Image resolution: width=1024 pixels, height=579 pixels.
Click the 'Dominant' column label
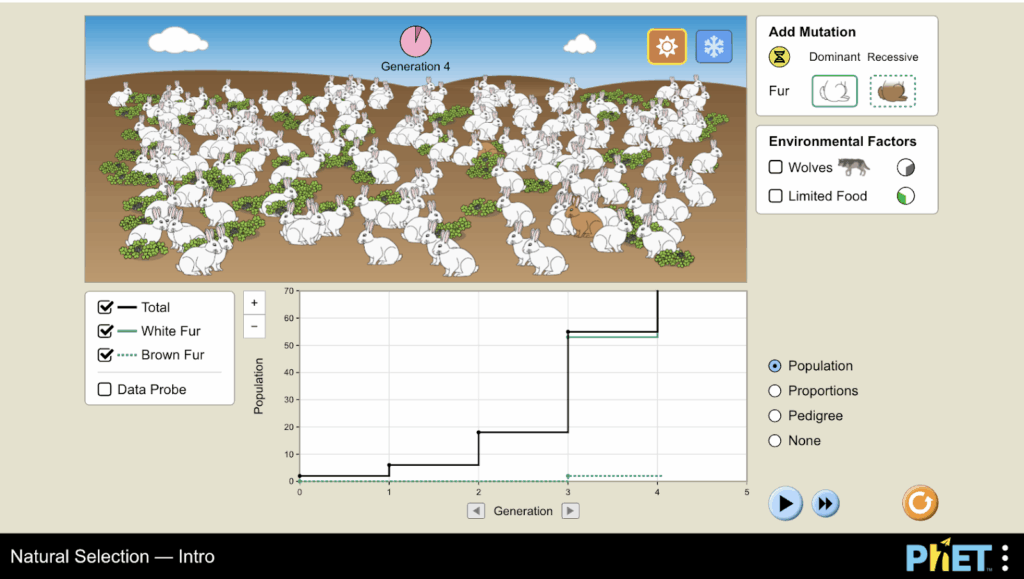coord(835,57)
